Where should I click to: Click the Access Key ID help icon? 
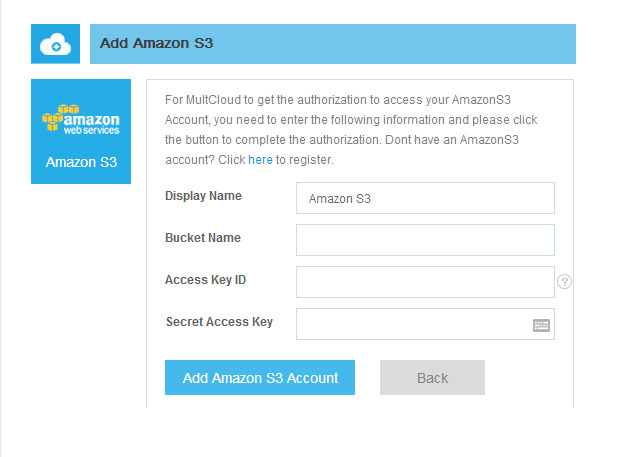click(x=565, y=282)
